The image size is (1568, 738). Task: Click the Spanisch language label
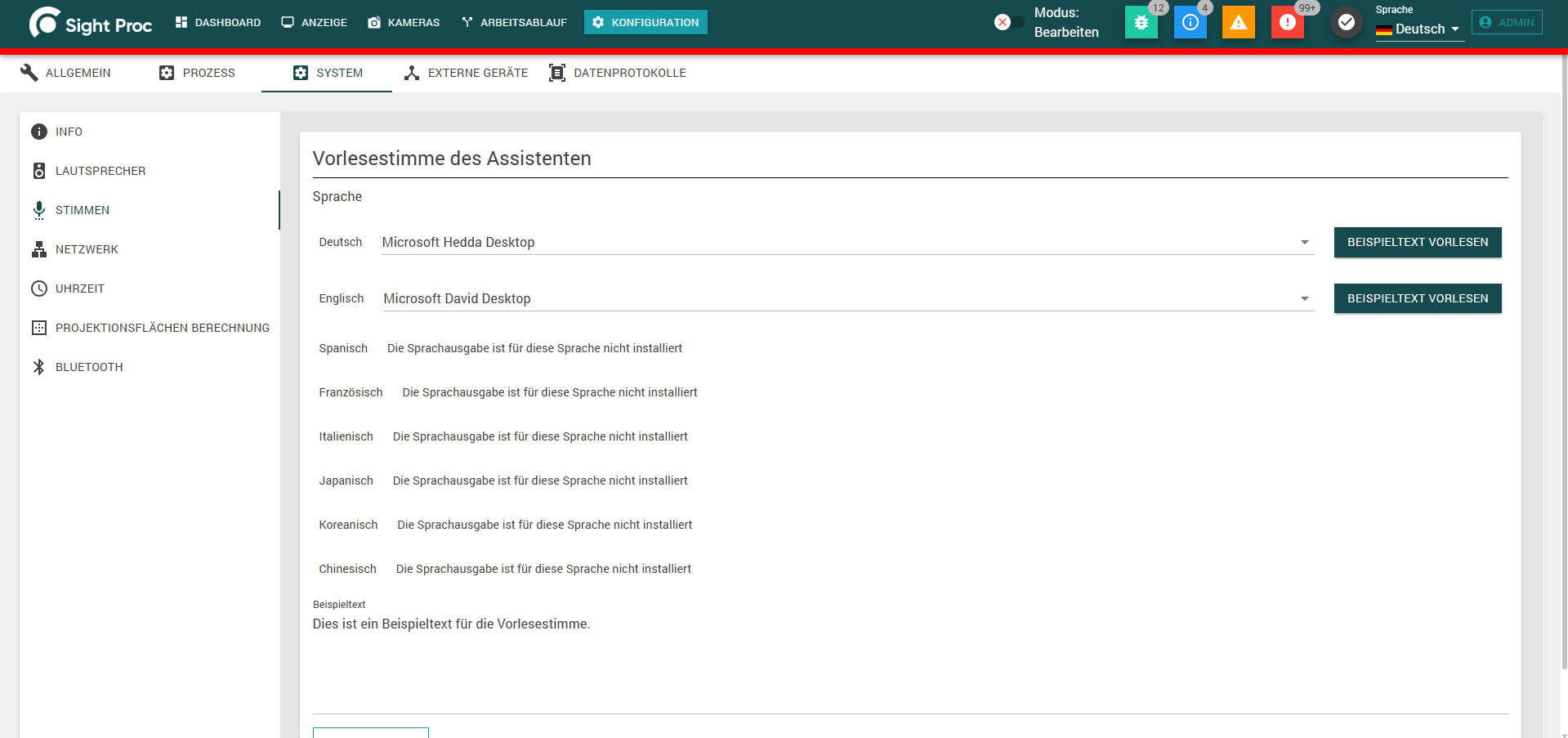click(x=343, y=348)
